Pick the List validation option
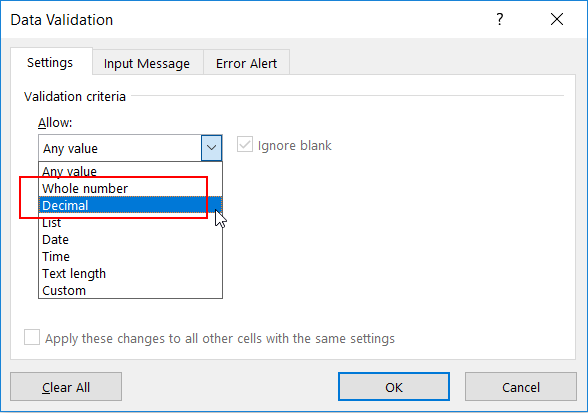588x413 pixels. coord(130,223)
